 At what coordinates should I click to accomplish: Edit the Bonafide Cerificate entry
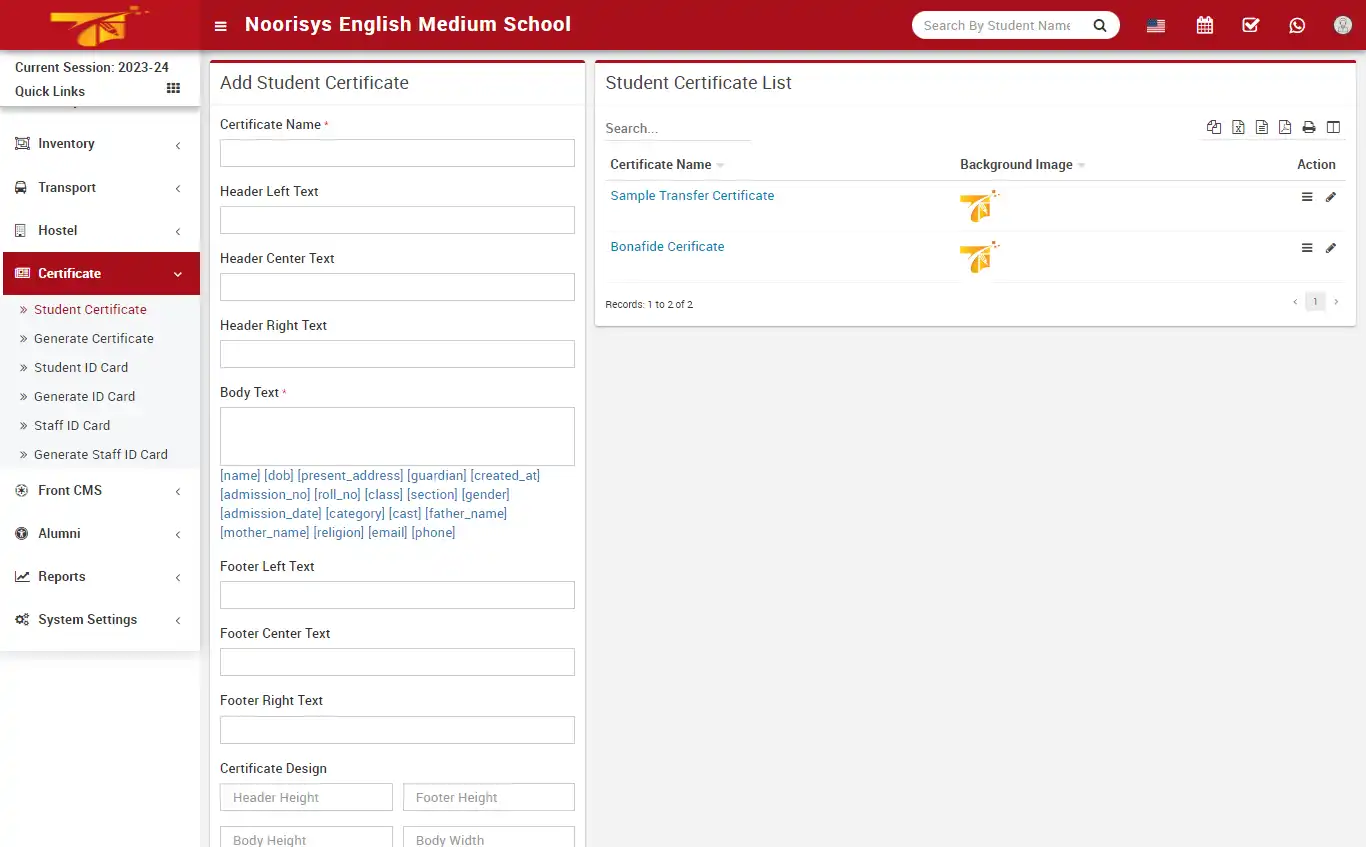point(1331,247)
